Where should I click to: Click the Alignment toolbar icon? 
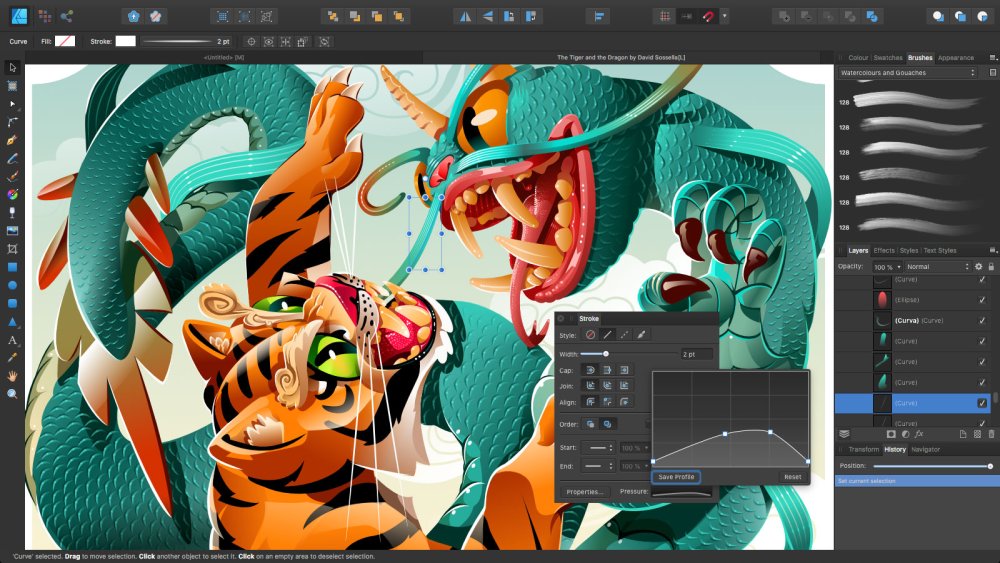click(598, 17)
